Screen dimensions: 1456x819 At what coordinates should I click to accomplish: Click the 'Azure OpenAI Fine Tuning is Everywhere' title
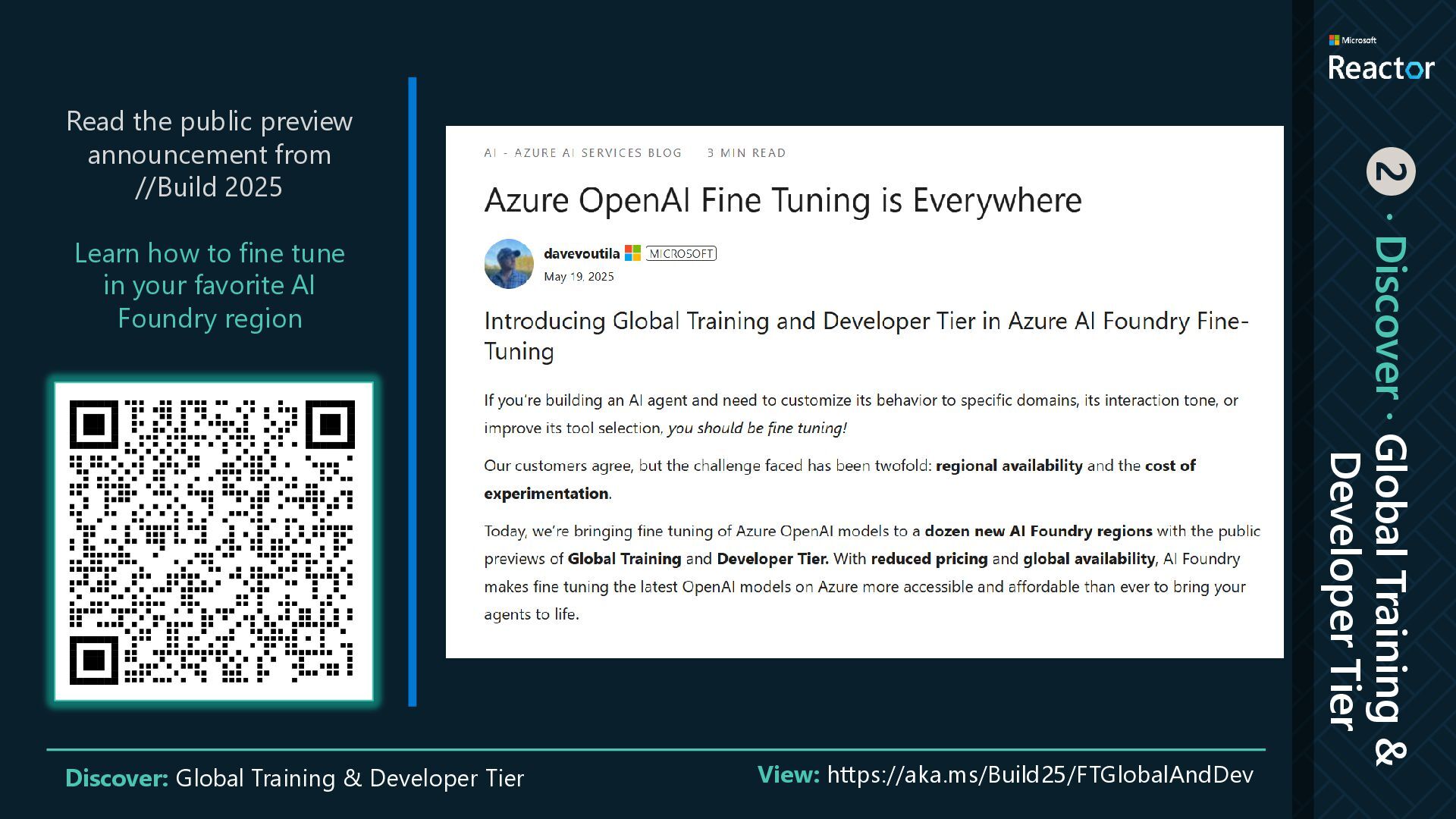point(783,200)
